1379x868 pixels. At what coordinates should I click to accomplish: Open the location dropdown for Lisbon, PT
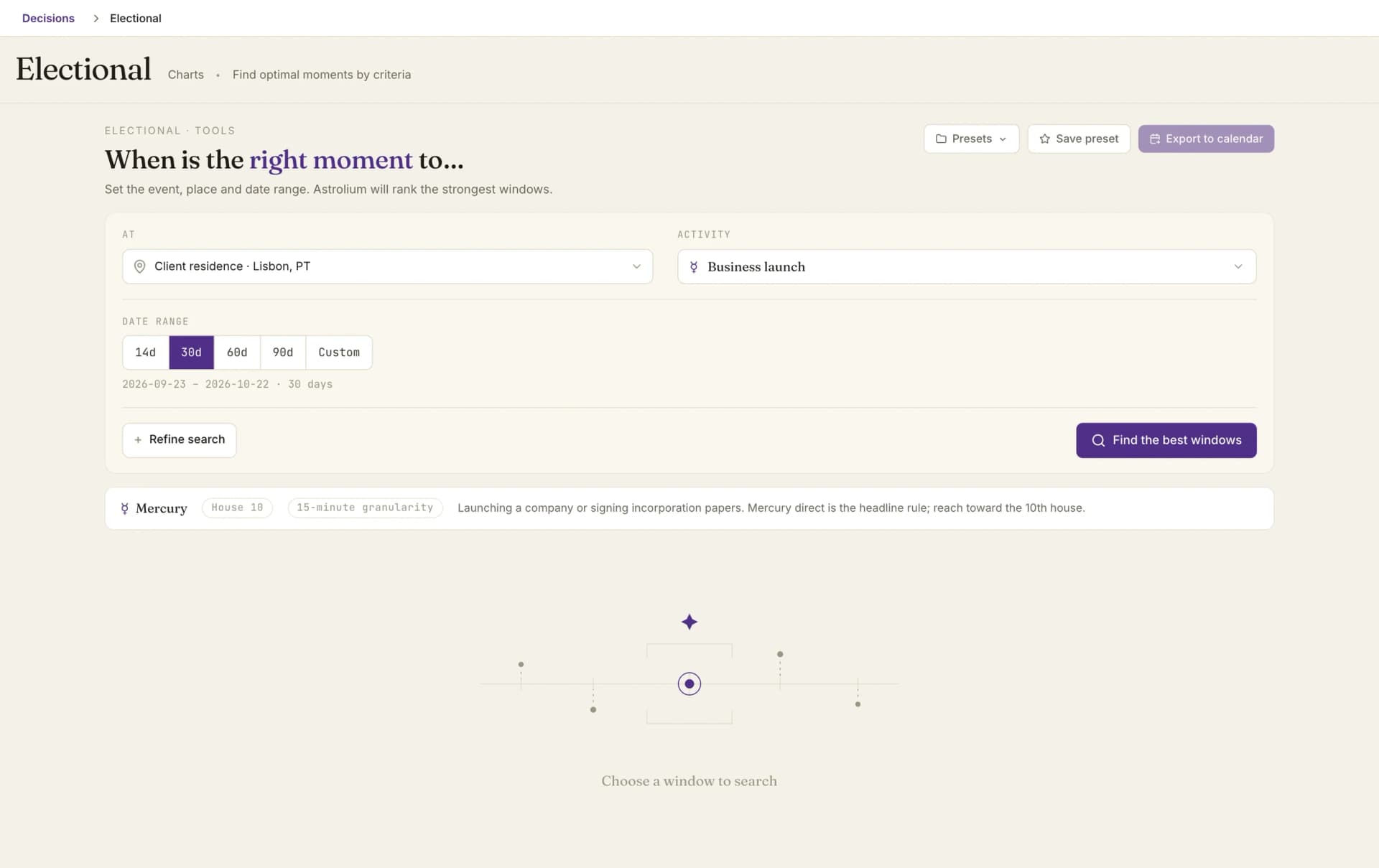(387, 266)
